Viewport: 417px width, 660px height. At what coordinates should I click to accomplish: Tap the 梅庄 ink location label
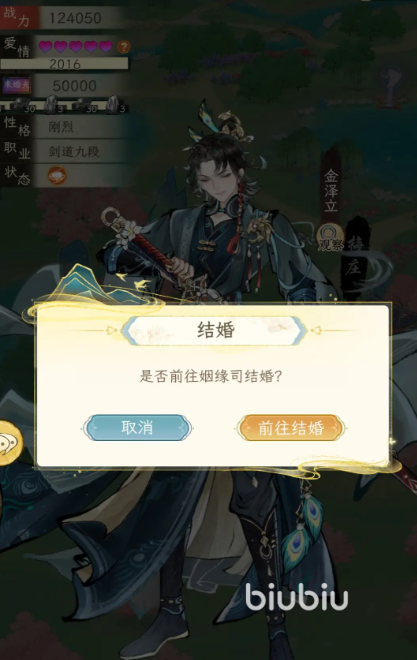click(x=354, y=255)
